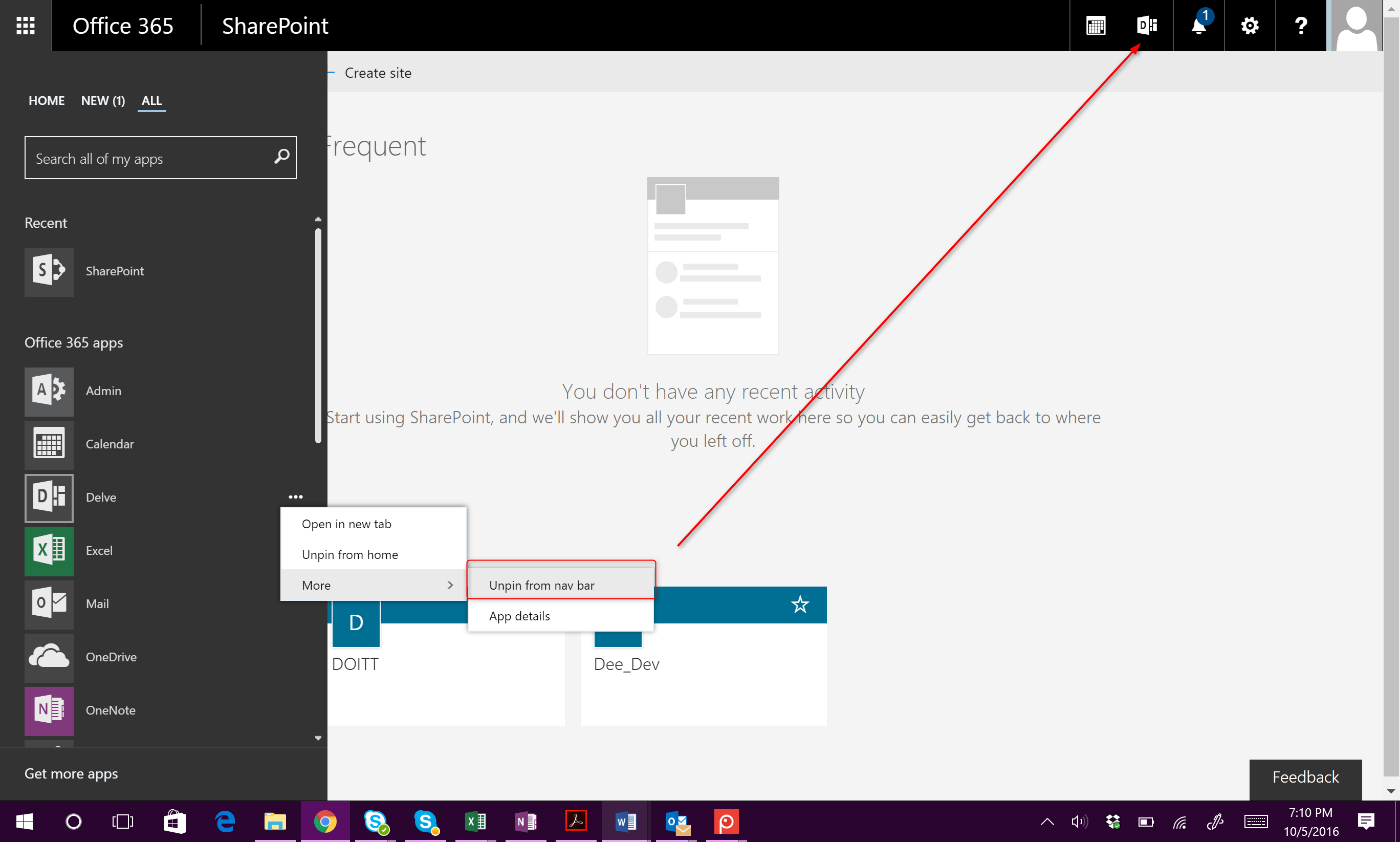The height and width of the screenshot is (842, 1400).
Task: Open the volume control in tray
Action: click(1080, 822)
